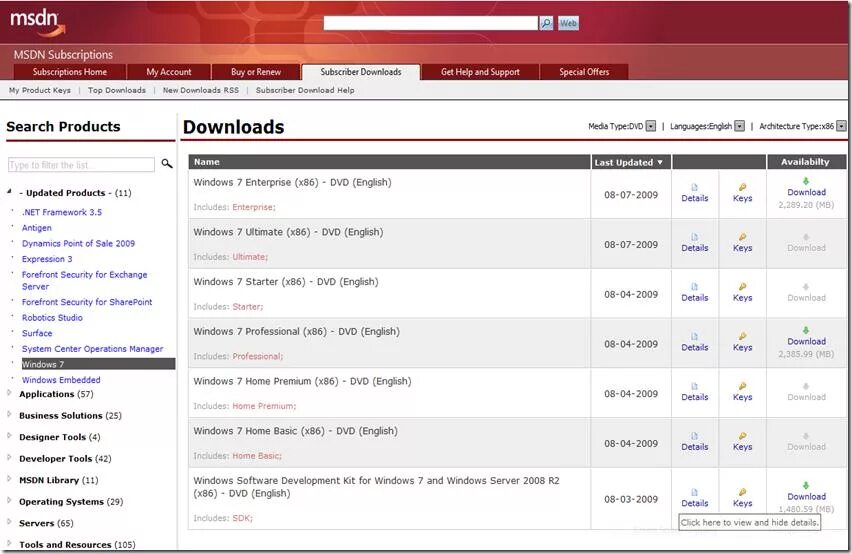View Keys for Windows 7 Ultimate

coord(742,243)
